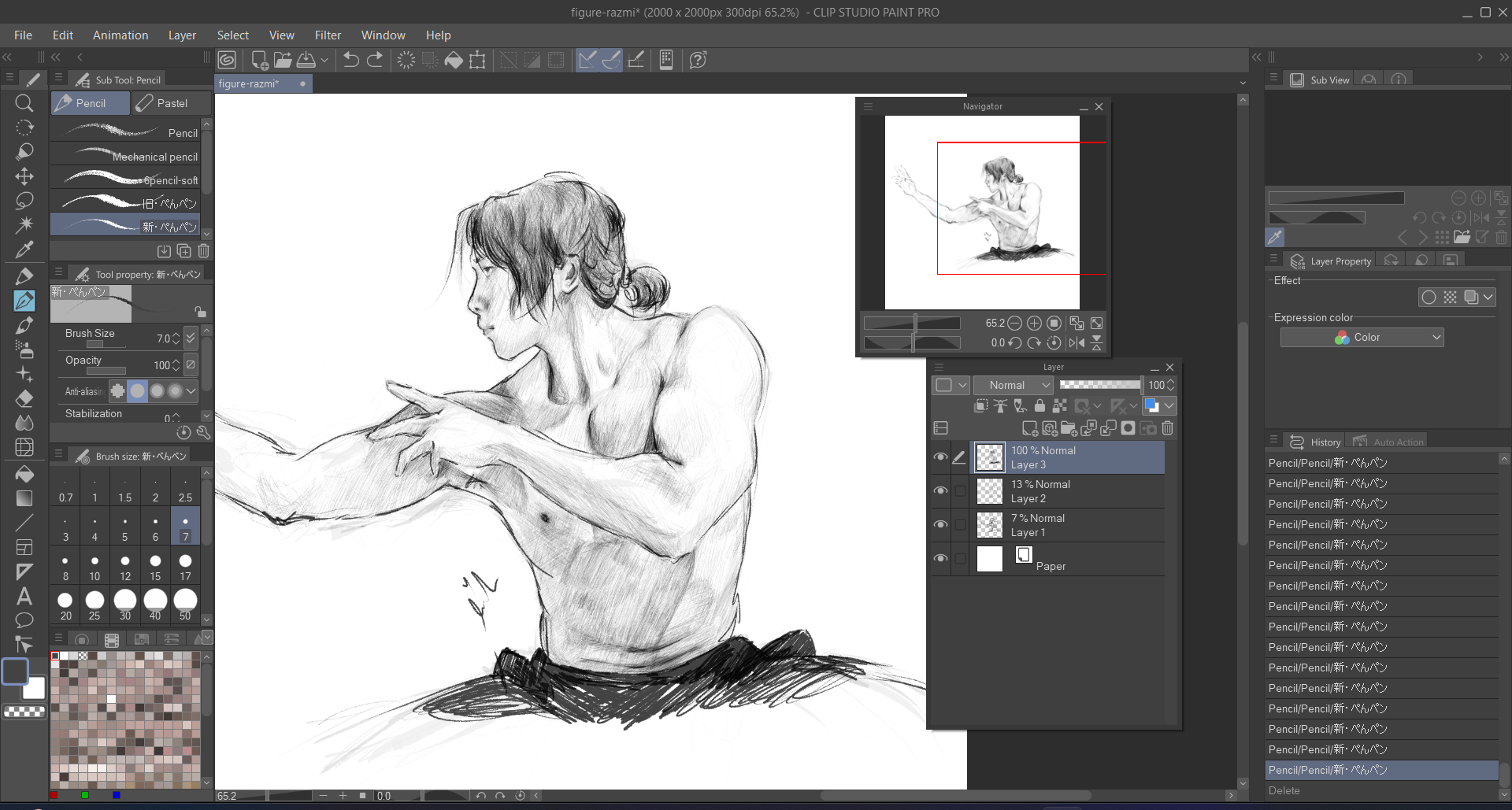
Task: Select the Text tool
Action: (x=24, y=596)
